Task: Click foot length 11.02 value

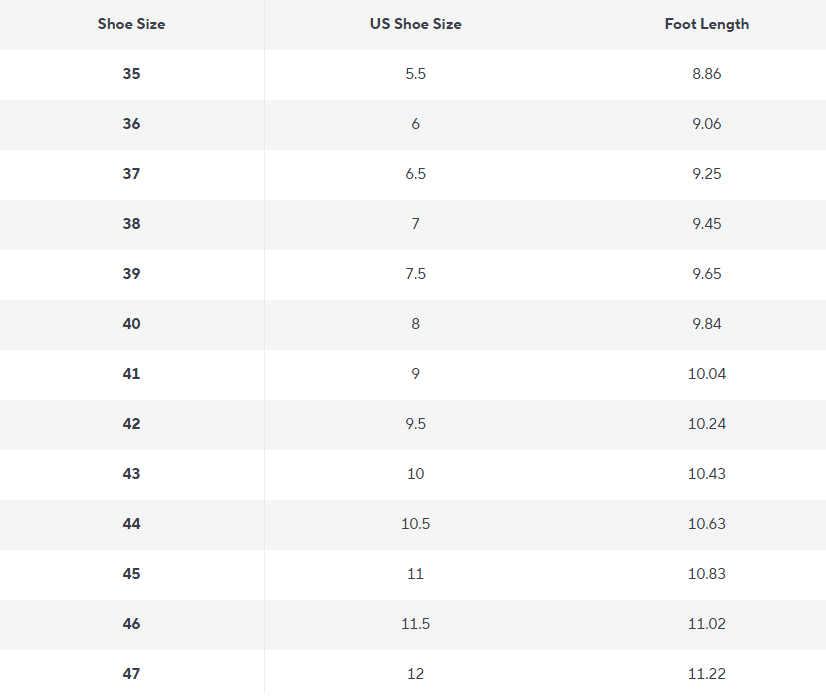Action: pos(707,624)
